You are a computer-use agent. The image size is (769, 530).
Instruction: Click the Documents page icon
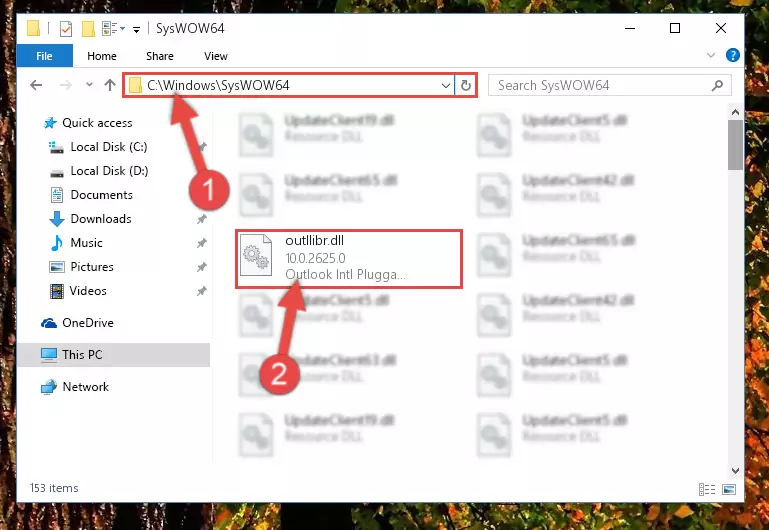[x=57, y=195]
